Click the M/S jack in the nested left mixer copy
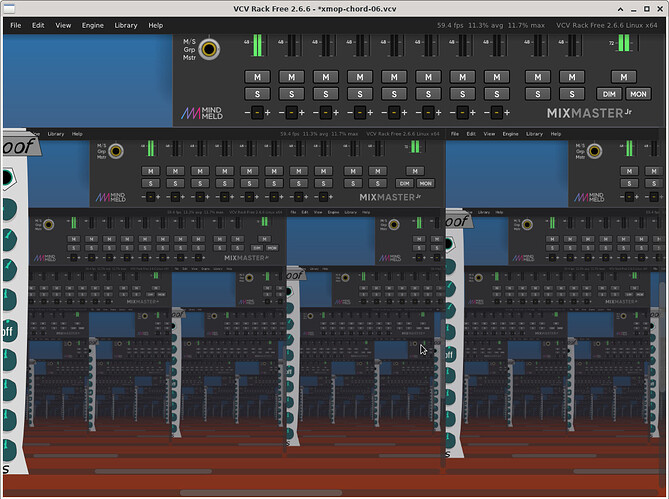Viewport: 669px width, 499px height. tap(116, 151)
